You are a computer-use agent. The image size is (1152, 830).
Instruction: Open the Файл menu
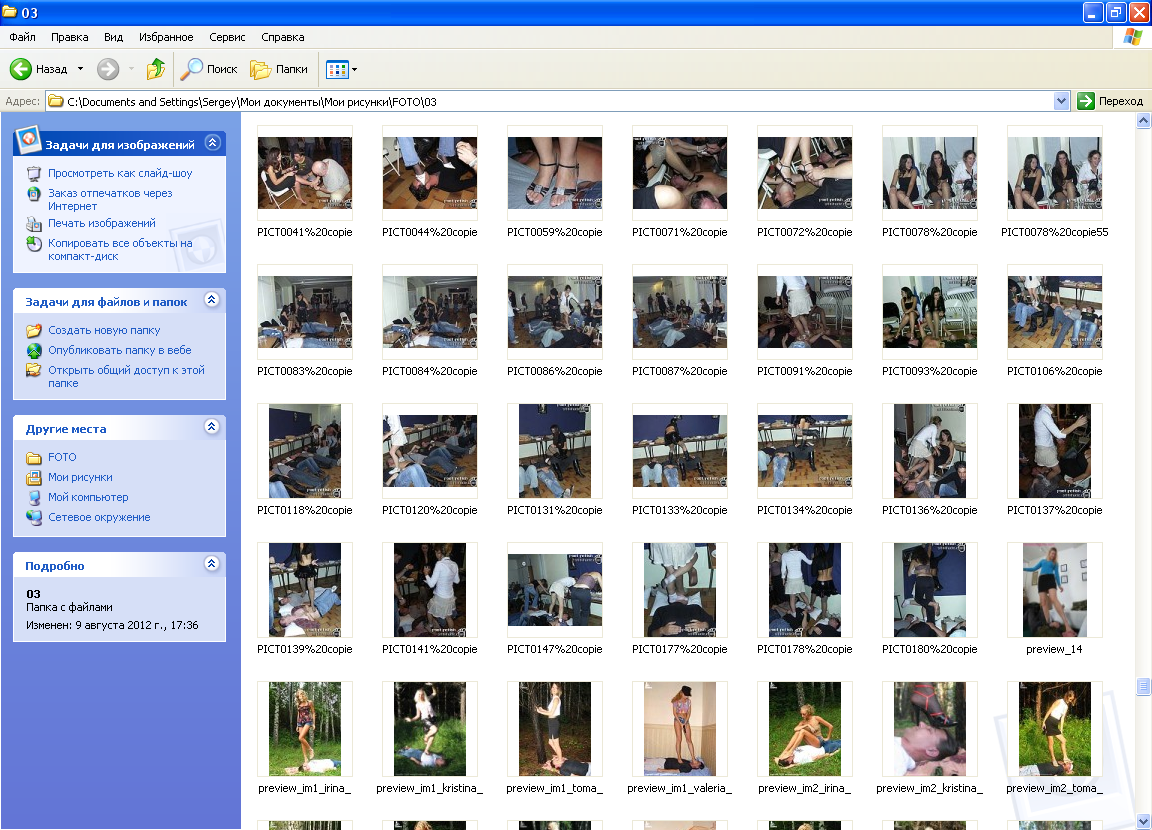[22, 37]
